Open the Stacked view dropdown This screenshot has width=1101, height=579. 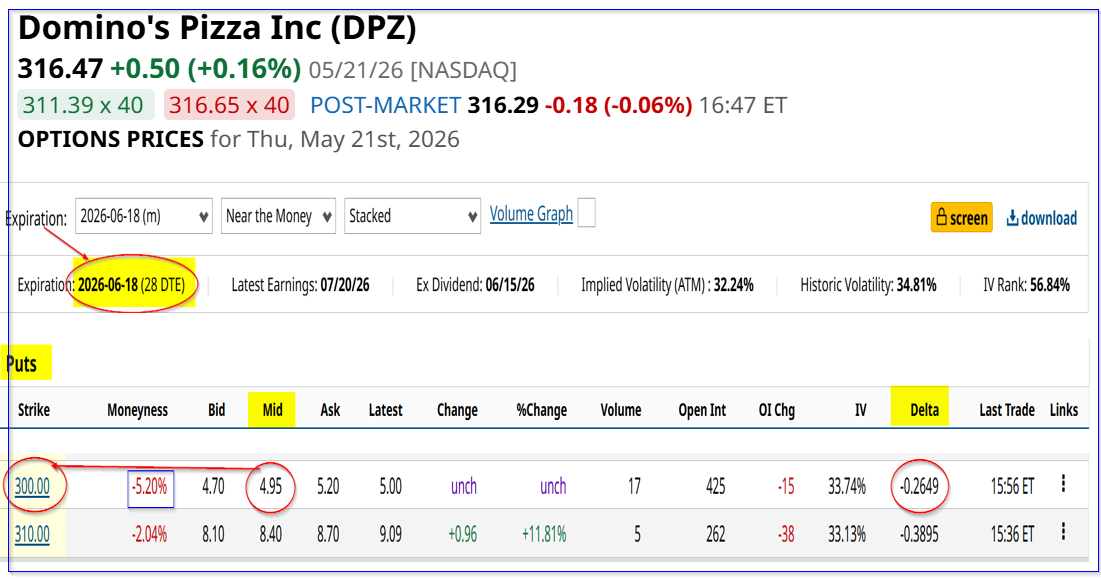coord(412,216)
